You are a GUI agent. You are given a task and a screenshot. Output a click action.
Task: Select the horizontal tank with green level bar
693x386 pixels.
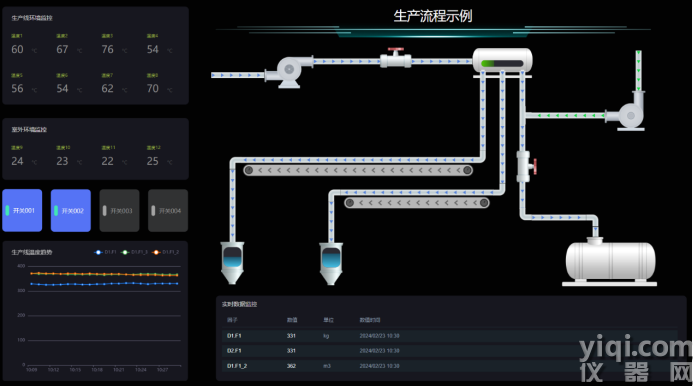pyautogui.click(x=503, y=61)
